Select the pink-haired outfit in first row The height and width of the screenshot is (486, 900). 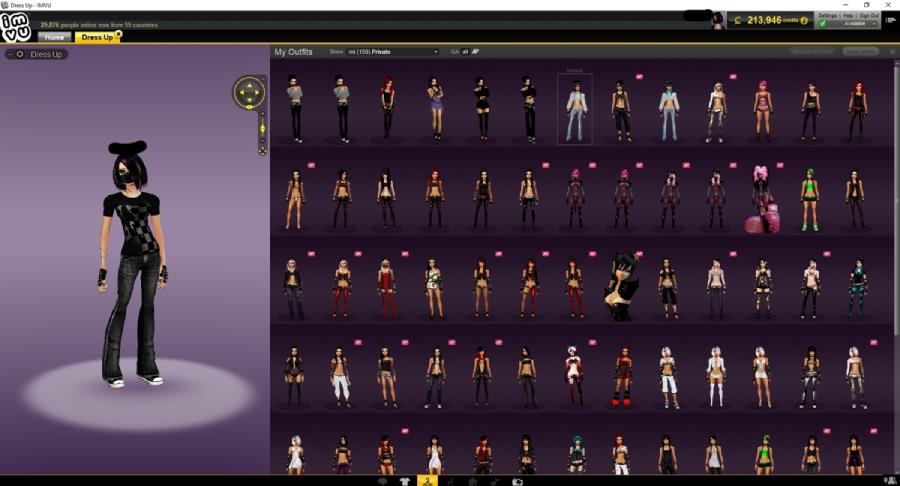(762, 110)
